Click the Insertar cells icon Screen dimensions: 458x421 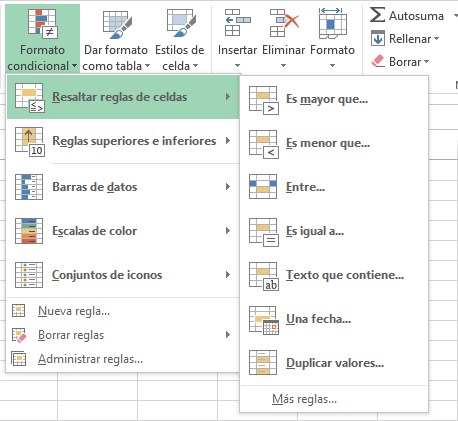coord(238,23)
